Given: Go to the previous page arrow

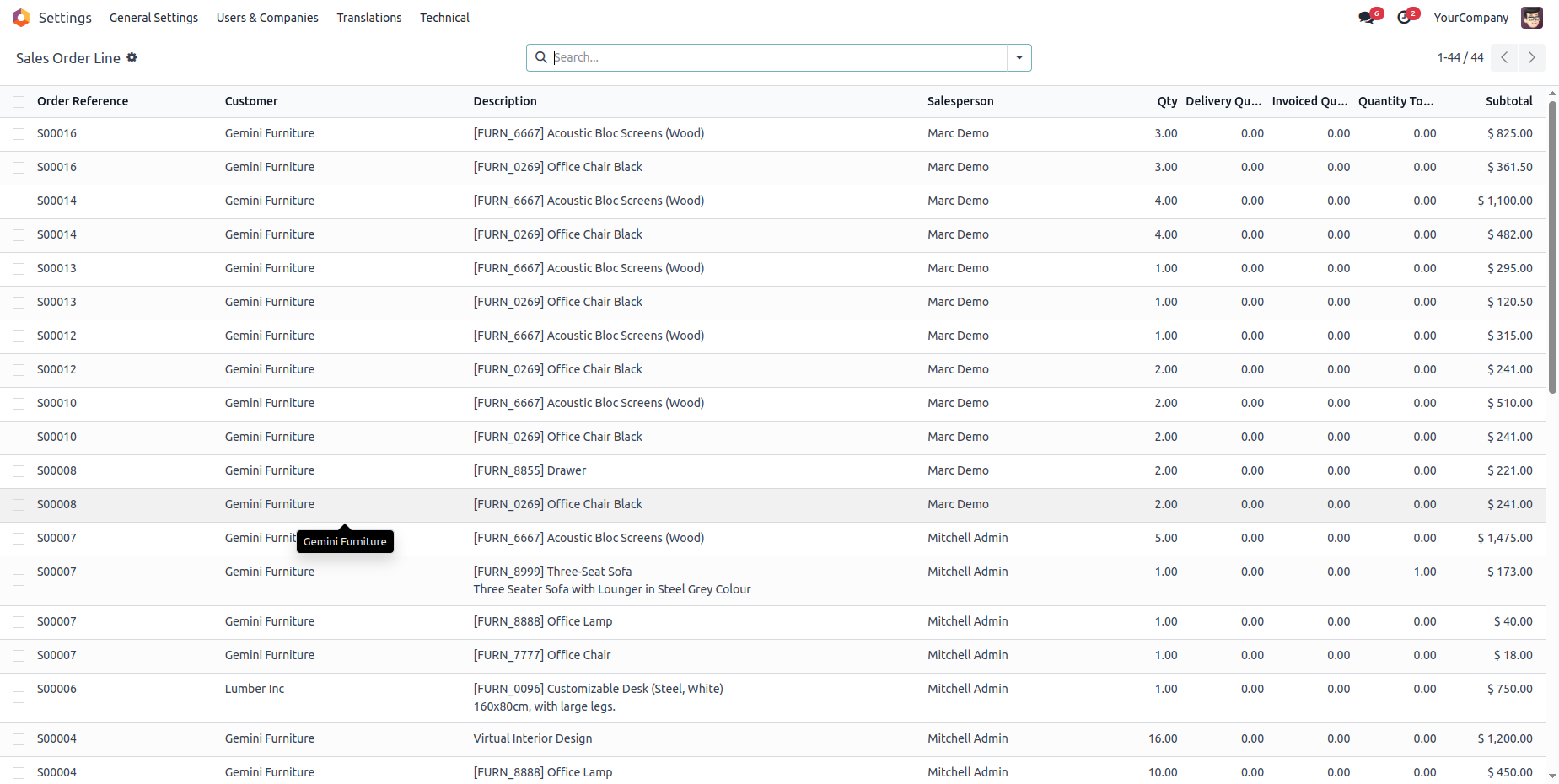Looking at the screenshot, I should (x=1504, y=57).
